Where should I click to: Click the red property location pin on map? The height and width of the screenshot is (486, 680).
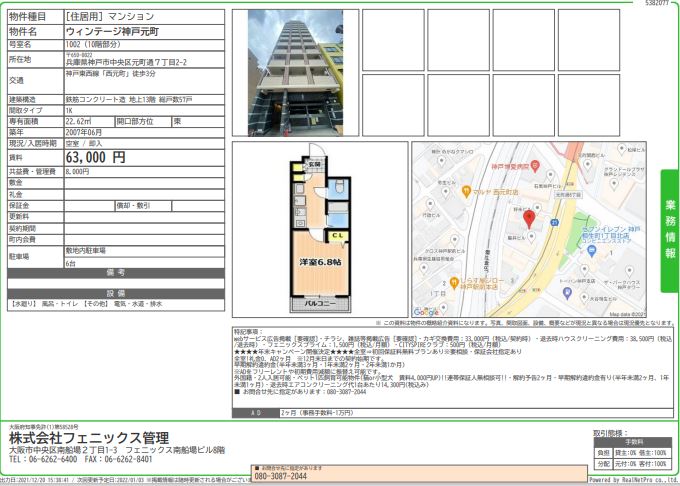[x=529, y=219]
